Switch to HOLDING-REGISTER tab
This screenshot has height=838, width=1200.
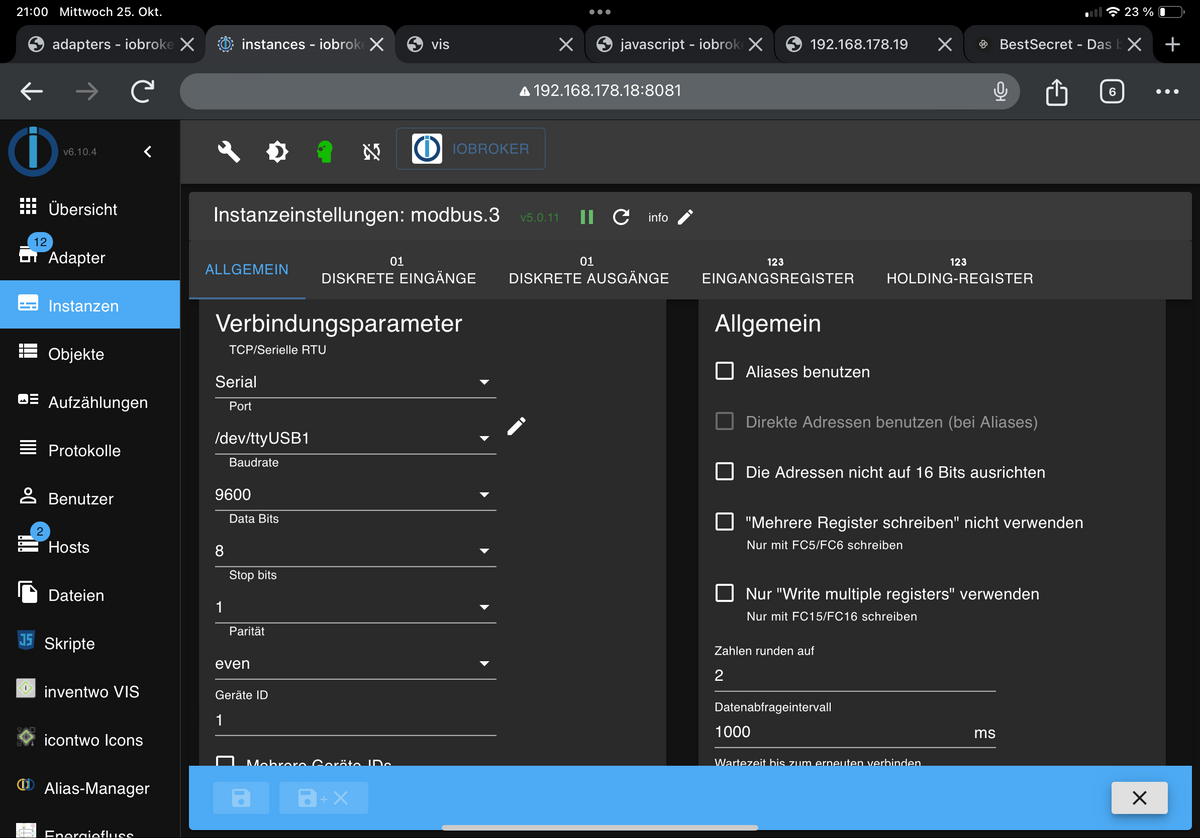[x=960, y=269]
